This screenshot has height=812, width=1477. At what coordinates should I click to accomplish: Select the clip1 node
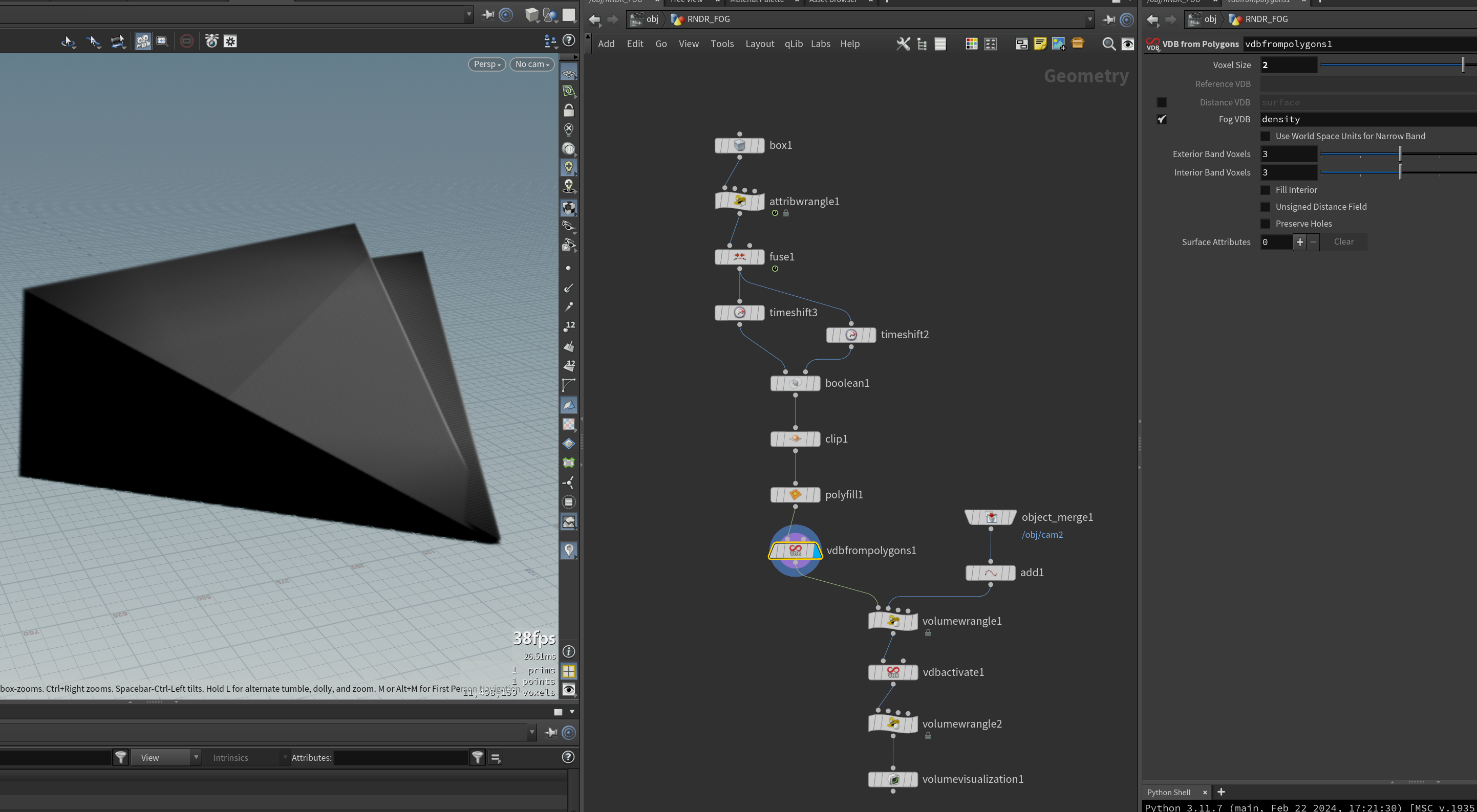point(795,439)
